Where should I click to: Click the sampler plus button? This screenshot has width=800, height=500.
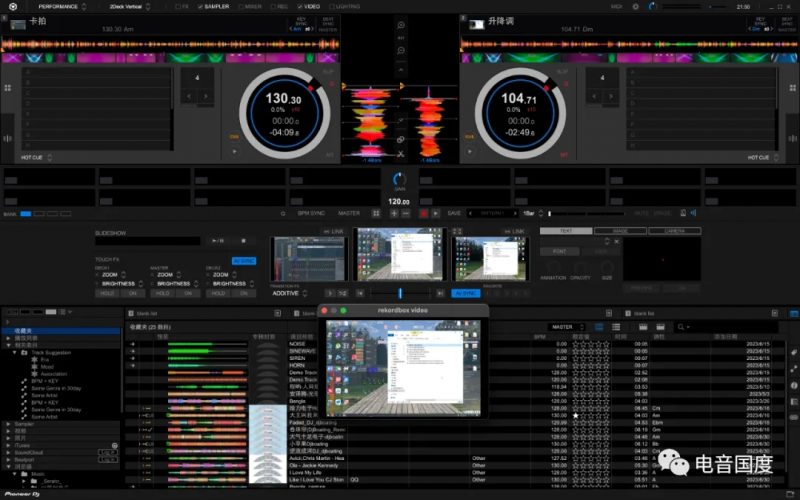[394, 213]
